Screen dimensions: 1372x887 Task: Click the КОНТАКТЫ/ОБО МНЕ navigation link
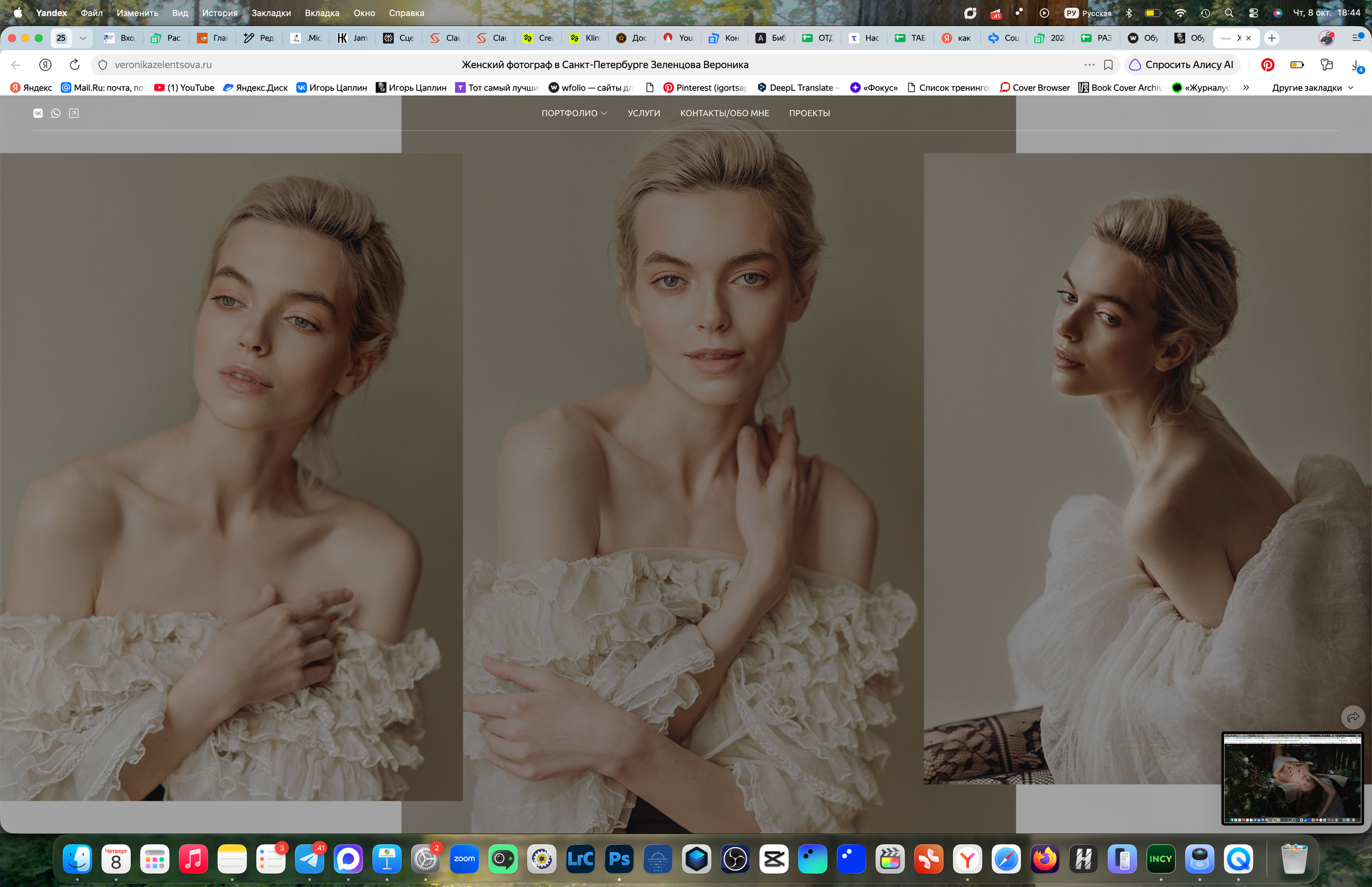pos(725,114)
